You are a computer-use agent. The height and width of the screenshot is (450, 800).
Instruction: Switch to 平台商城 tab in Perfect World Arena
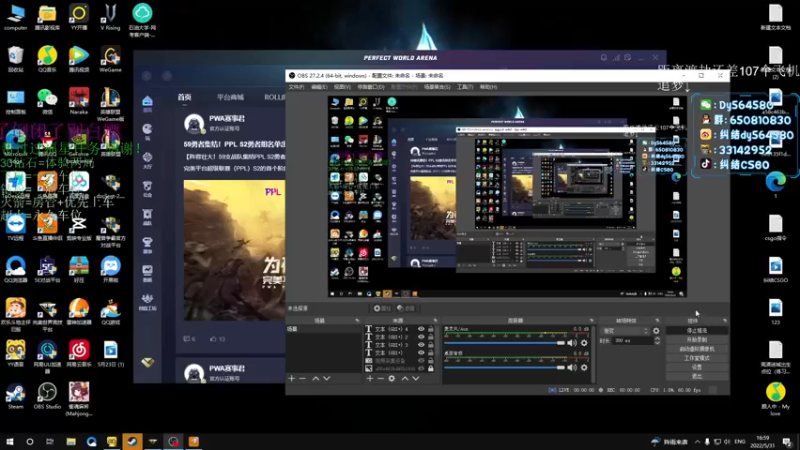230,97
